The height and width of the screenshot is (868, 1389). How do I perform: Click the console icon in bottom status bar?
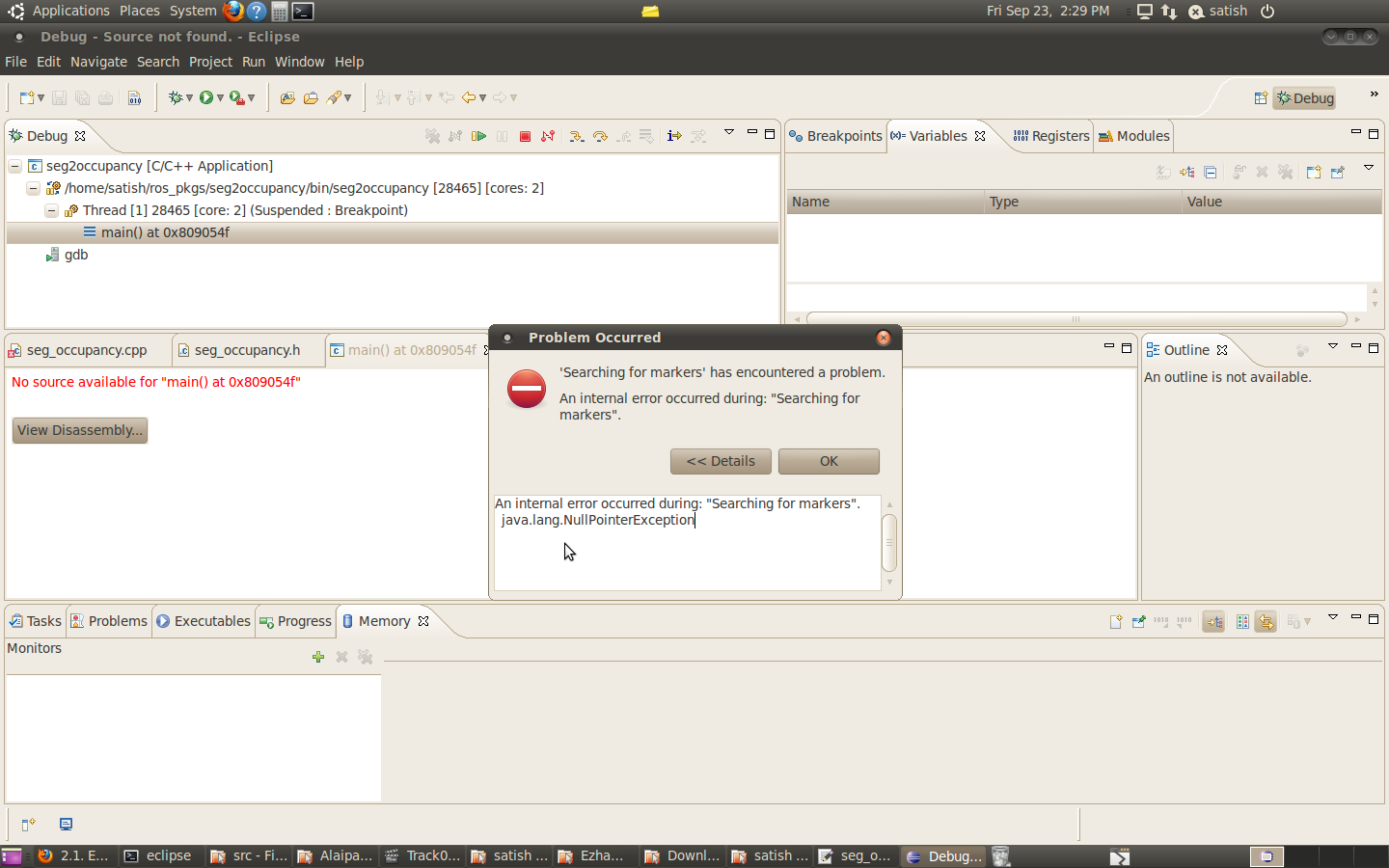[x=66, y=825]
